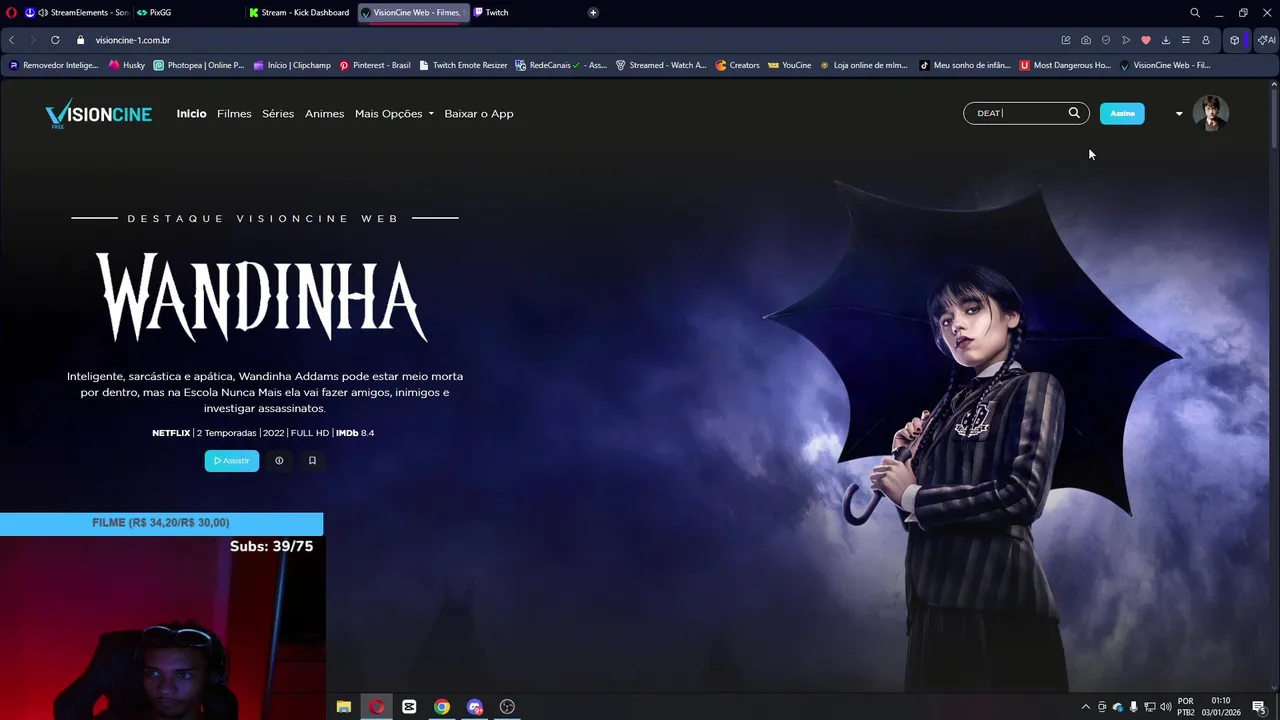Image resolution: width=1280 pixels, height=720 pixels.
Task: Take a snapshot with the camera icon
Action: tap(1086, 40)
